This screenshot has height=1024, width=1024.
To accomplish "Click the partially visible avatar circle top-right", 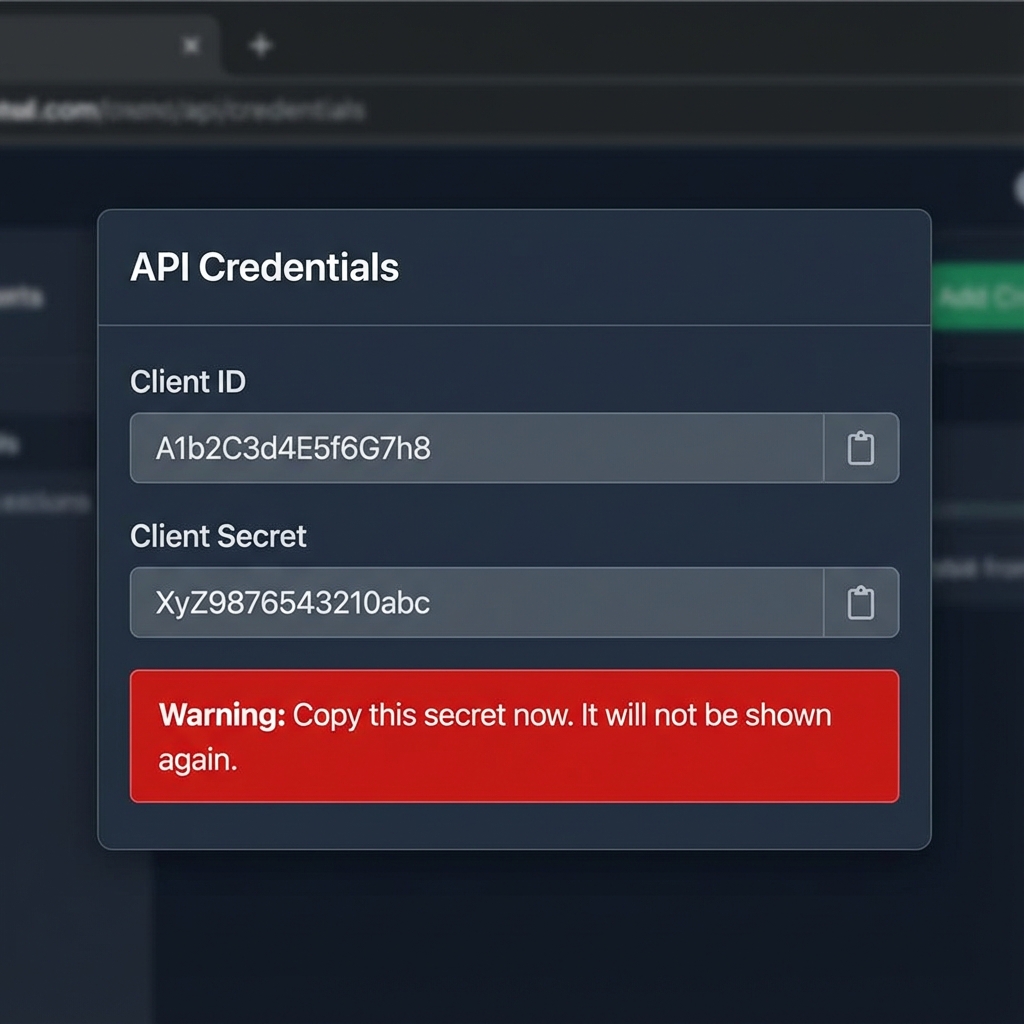I will 1019,189.
